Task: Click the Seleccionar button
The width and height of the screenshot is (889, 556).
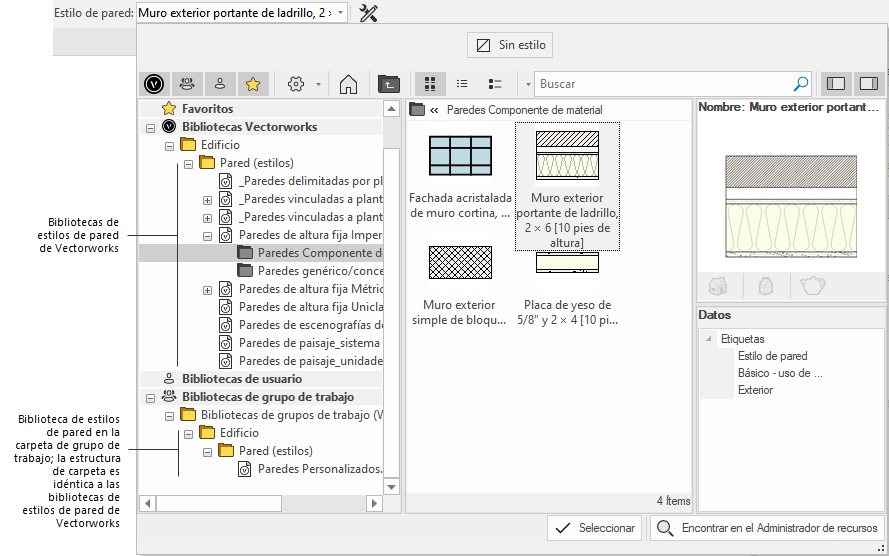Action: 595,528
